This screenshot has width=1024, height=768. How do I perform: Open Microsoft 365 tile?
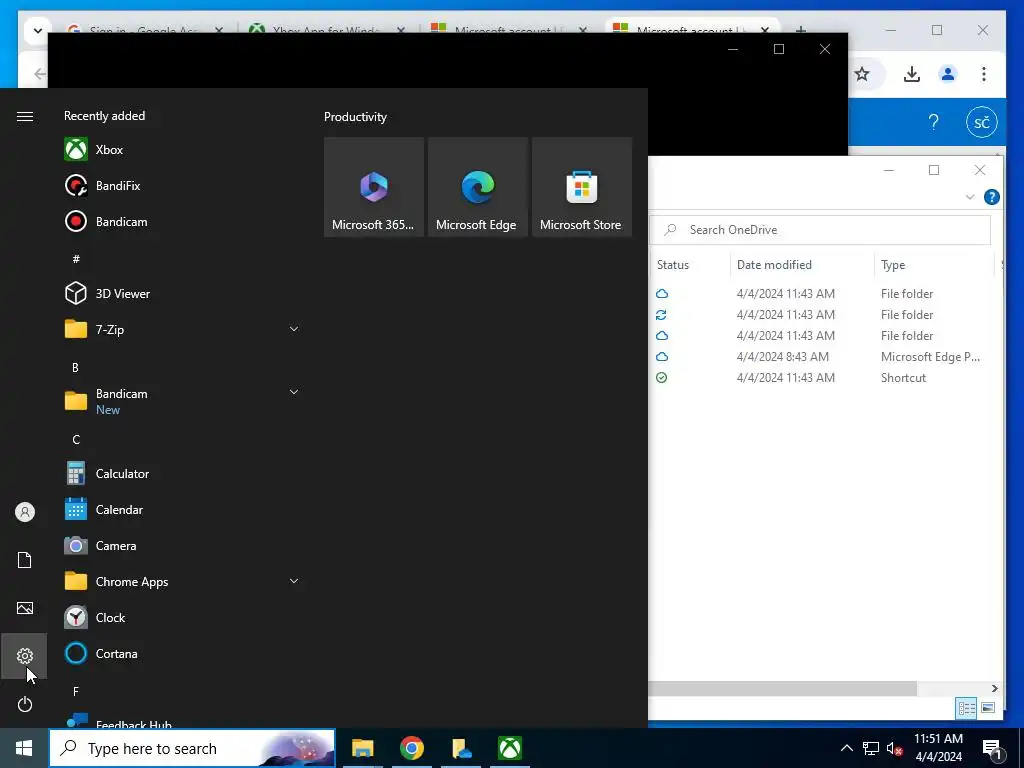tap(374, 187)
